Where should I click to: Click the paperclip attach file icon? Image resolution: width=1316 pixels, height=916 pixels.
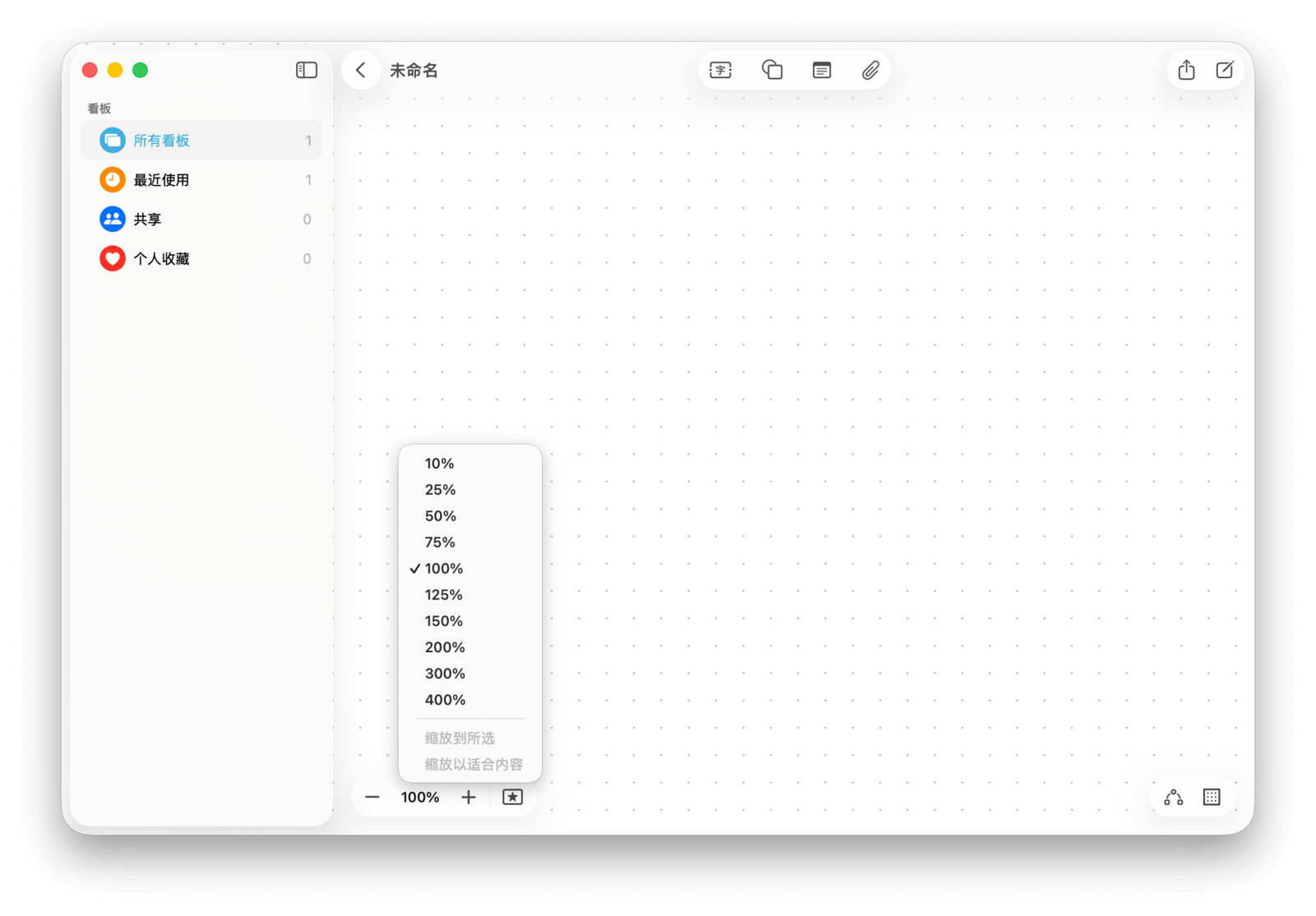pos(870,70)
